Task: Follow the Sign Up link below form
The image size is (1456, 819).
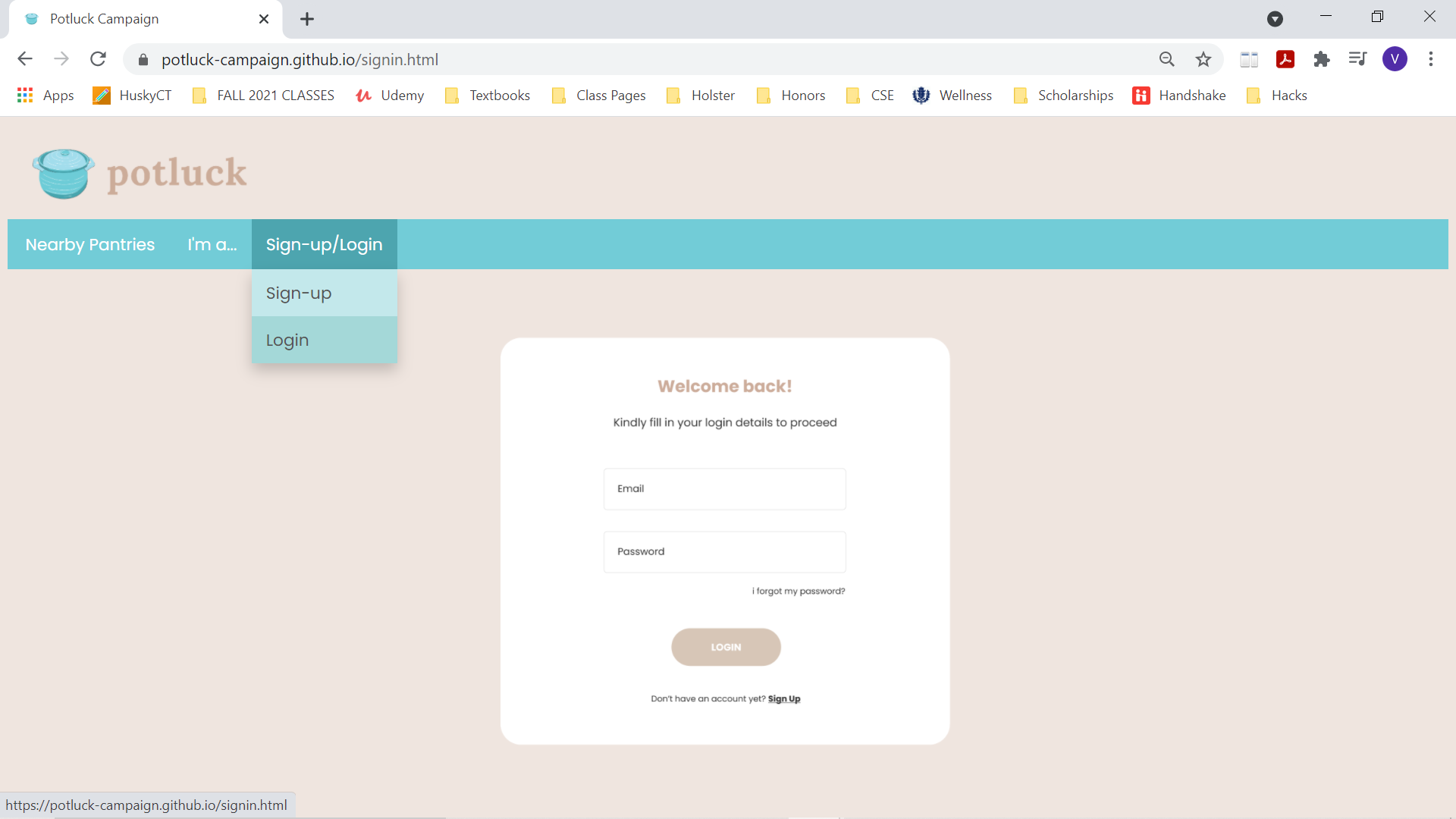Action: pyautogui.click(x=784, y=699)
